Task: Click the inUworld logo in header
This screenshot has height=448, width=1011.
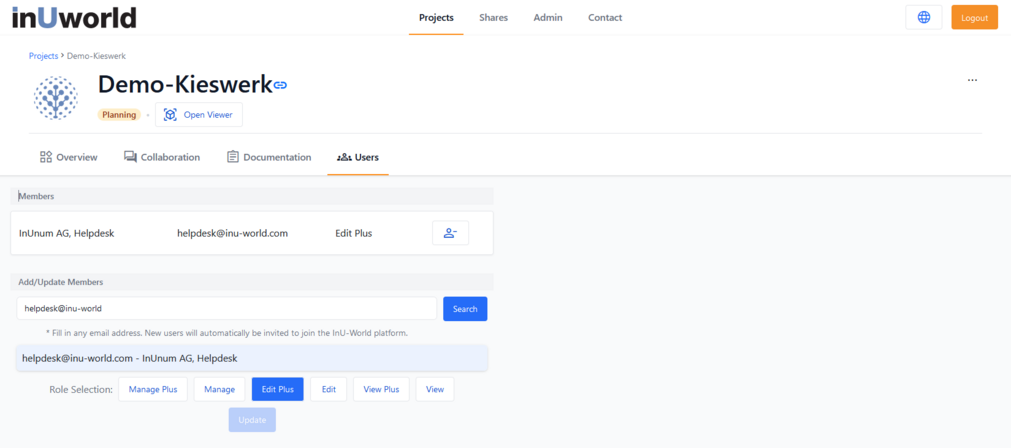Action: [x=74, y=18]
